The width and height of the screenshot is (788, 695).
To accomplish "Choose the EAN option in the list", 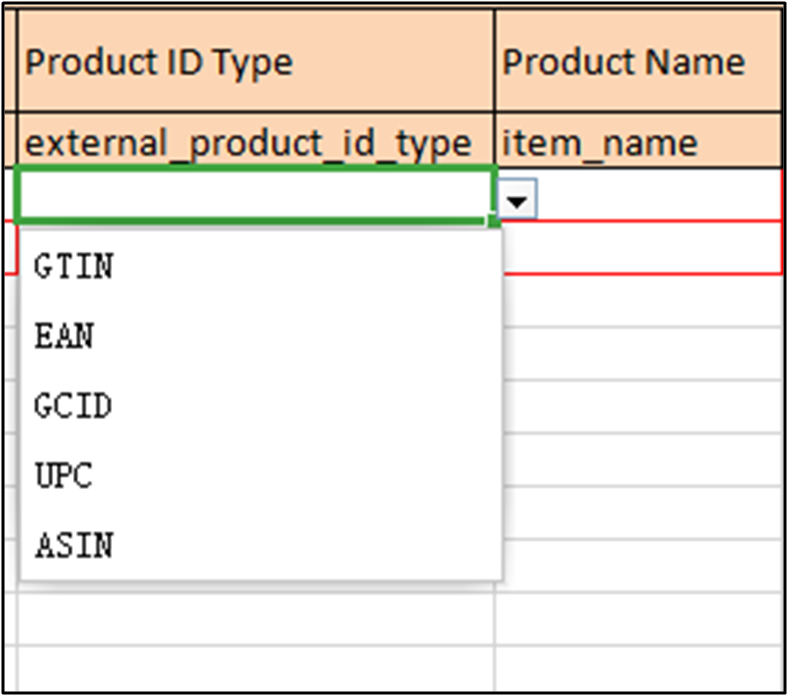I will (64, 337).
